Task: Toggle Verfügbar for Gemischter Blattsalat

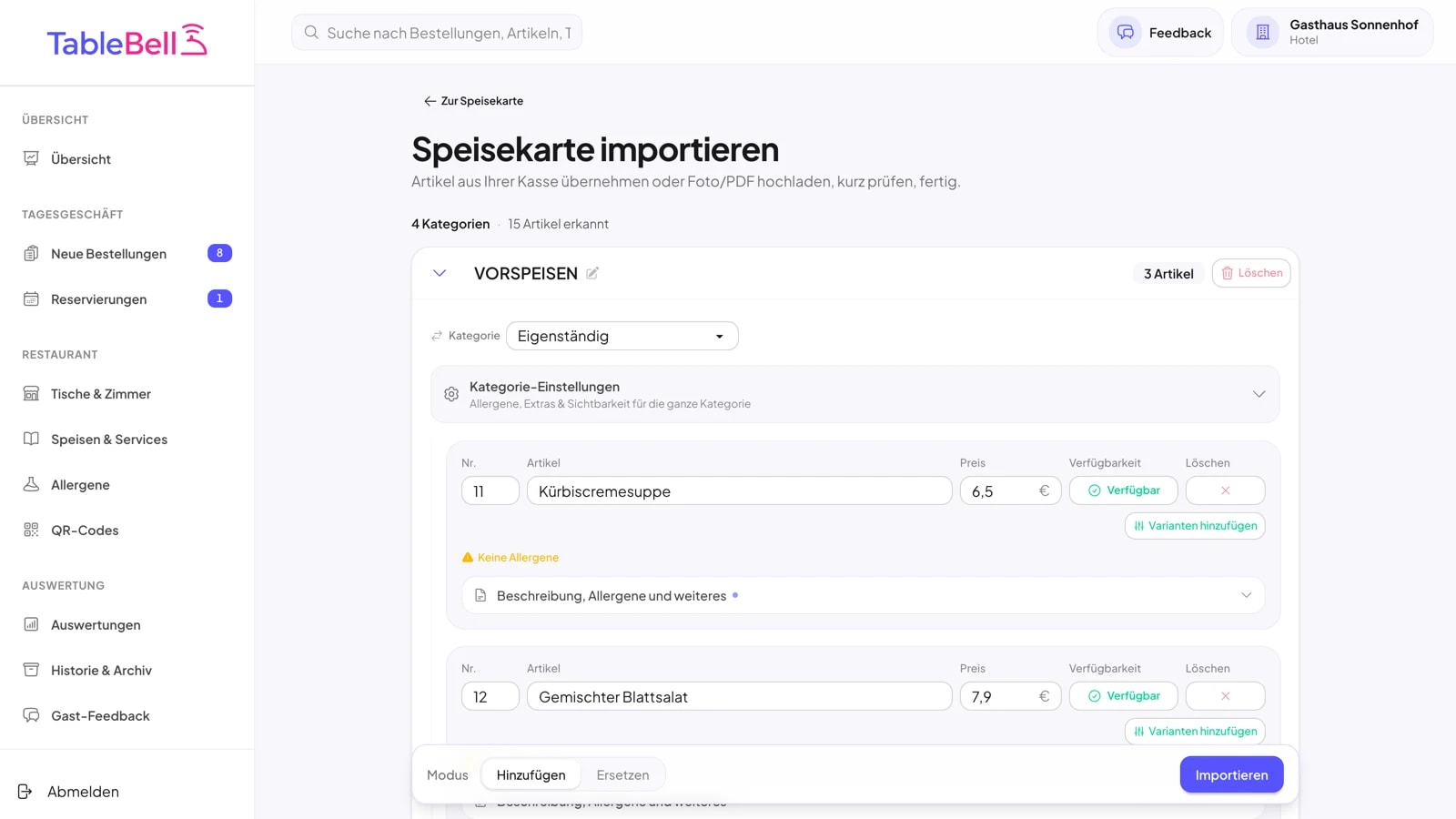Action: (x=1124, y=696)
